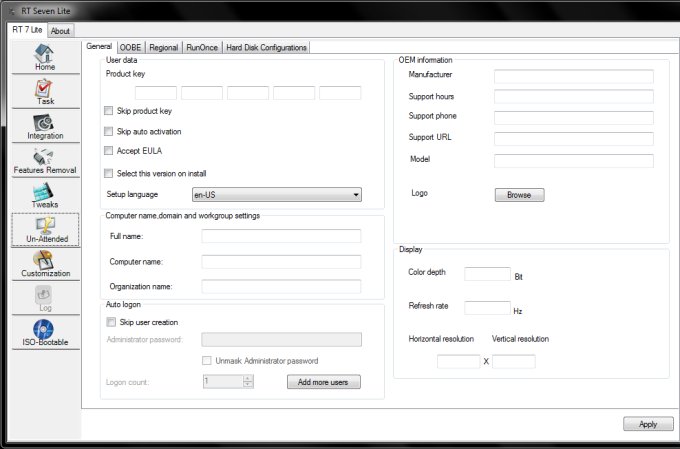Switch to the About tab
The image size is (680, 449).
pyautogui.click(x=60, y=31)
